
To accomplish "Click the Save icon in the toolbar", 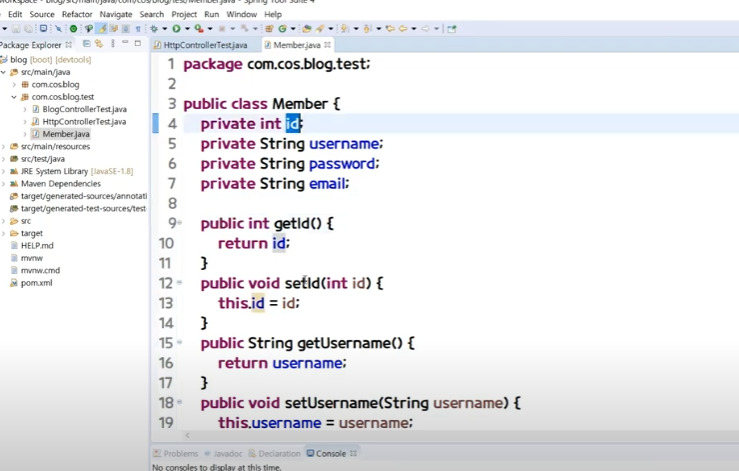I will (x=16, y=29).
